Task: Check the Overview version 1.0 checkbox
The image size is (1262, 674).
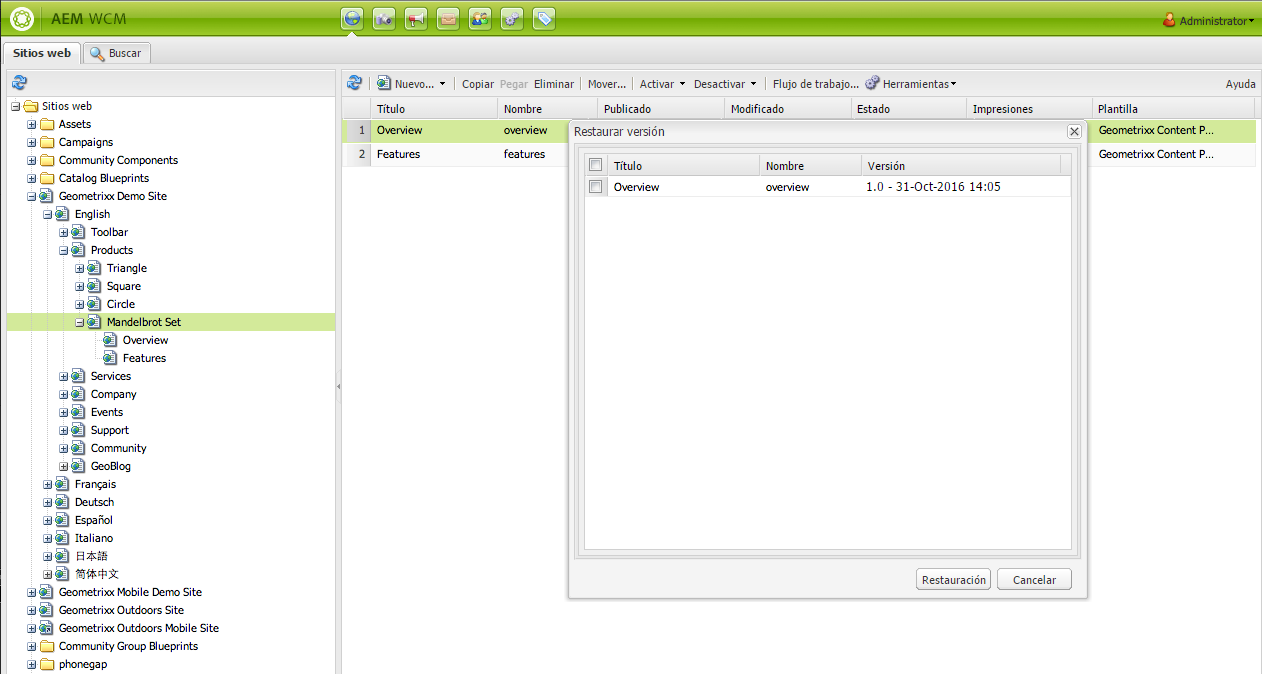Action: pos(596,187)
